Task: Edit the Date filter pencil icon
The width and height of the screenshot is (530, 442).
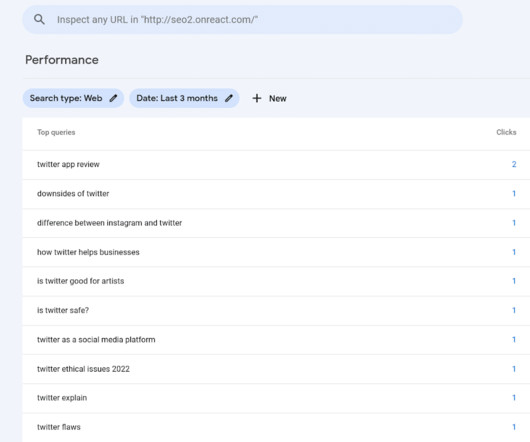Action: click(229, 98)
